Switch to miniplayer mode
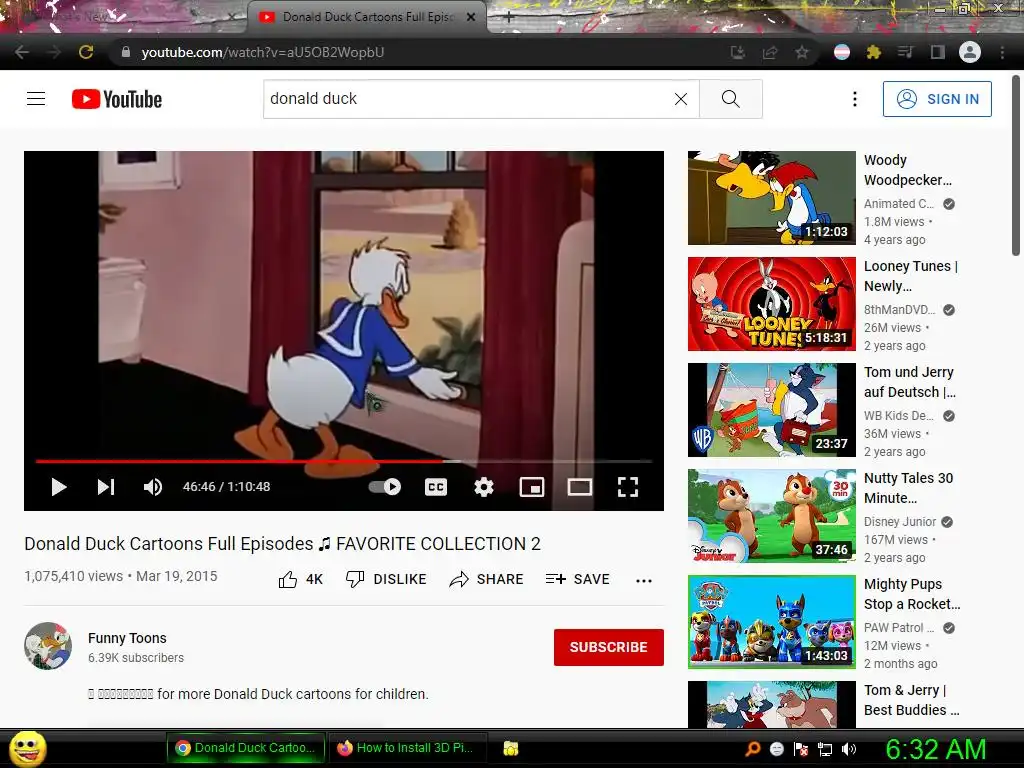Image resolution: width=1024 pixels, height=768 pixels. pyautogui.click(x=532, y=487)
